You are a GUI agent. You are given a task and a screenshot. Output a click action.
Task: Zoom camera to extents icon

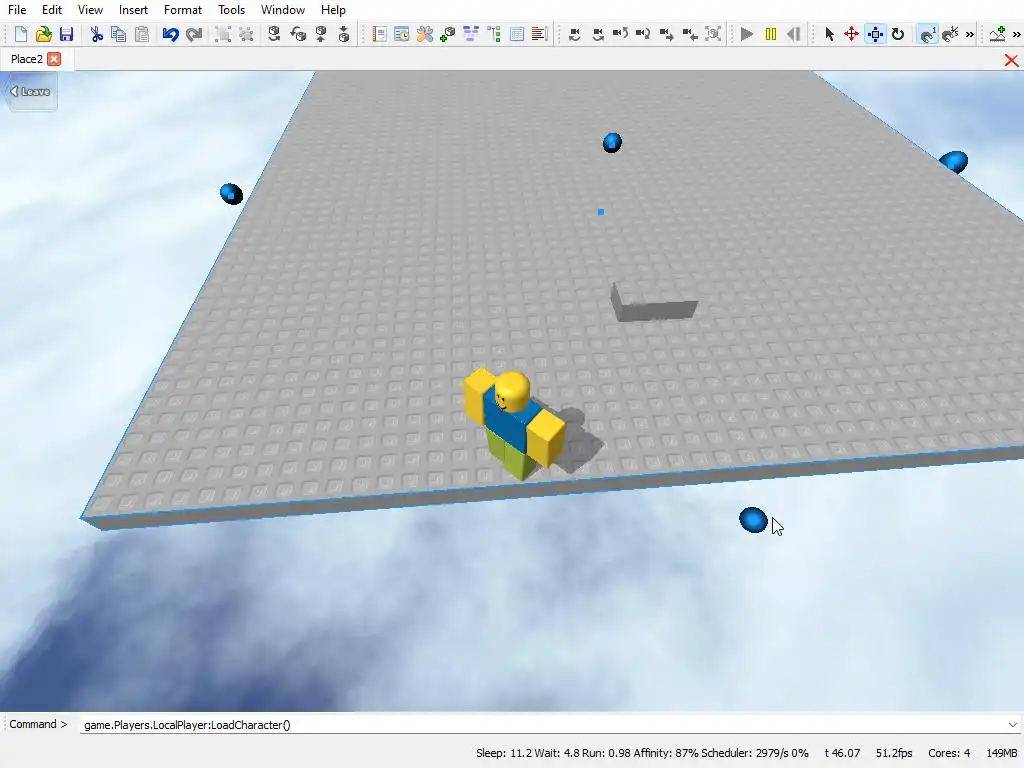[713, 34]
